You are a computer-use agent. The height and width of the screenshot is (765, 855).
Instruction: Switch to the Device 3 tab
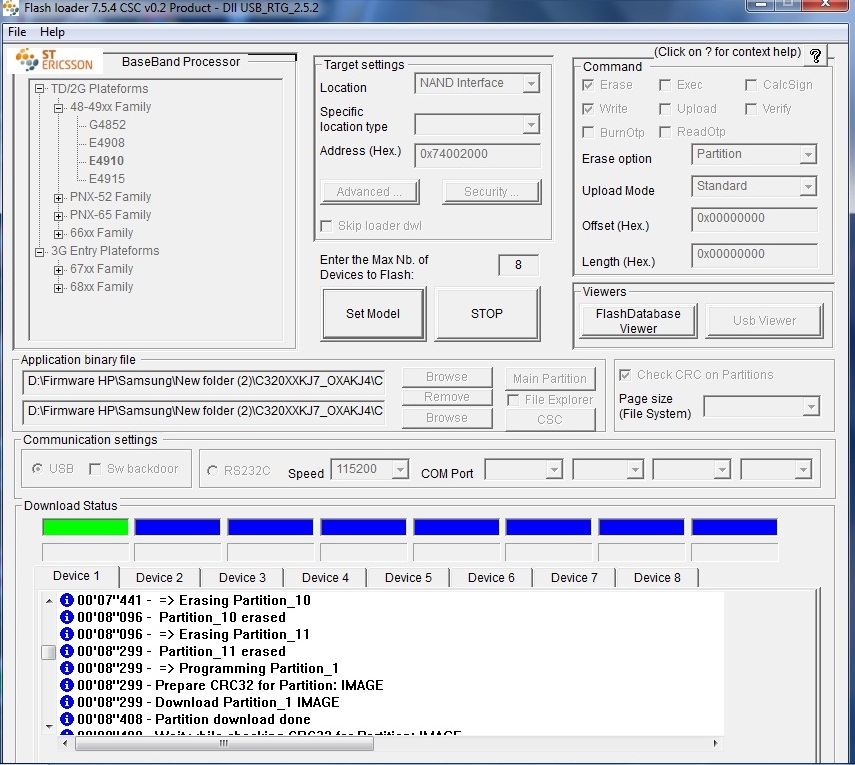coord(242,577)
